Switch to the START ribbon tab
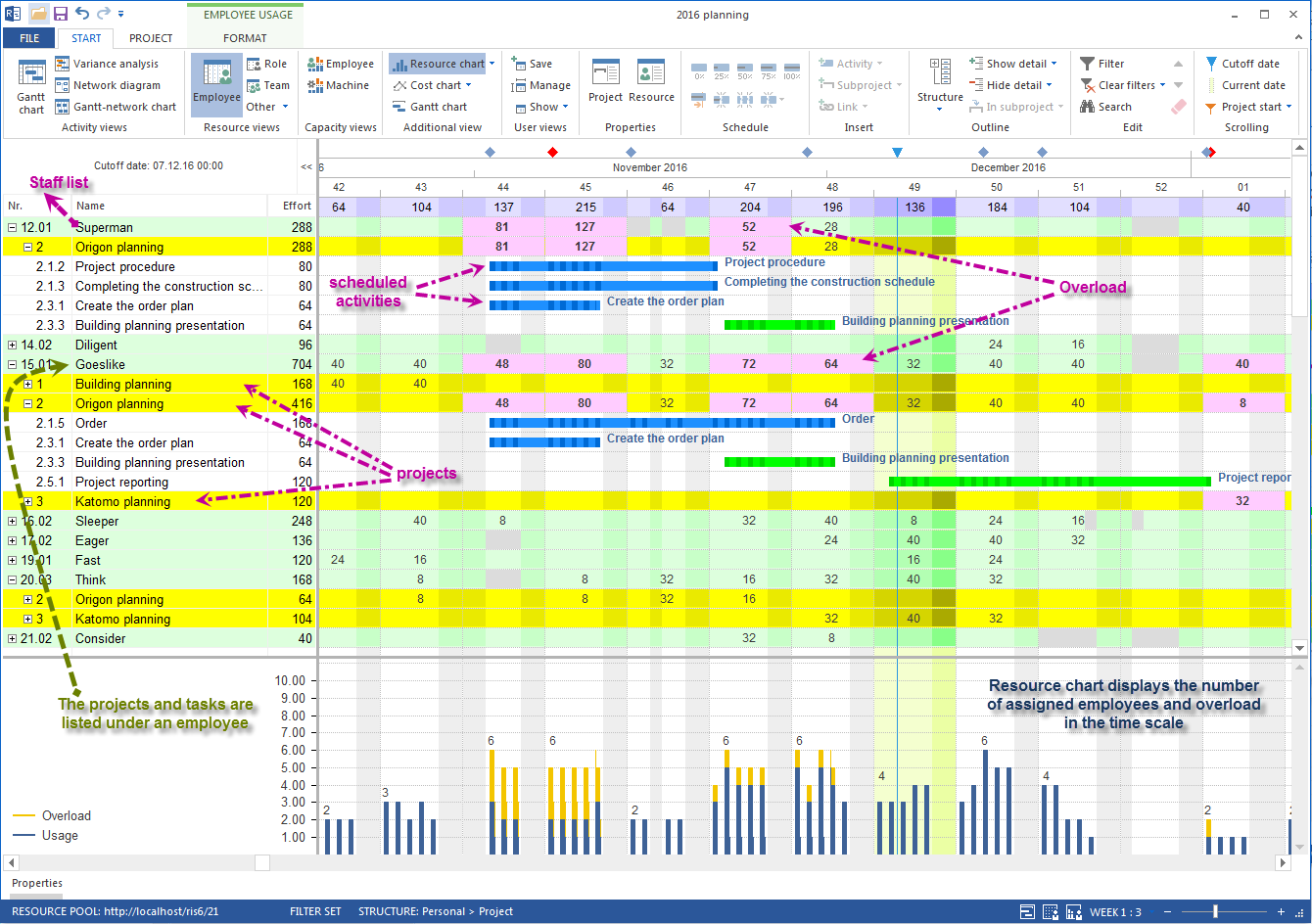This screenshot has width=1312, height=924. coord(86,38)
